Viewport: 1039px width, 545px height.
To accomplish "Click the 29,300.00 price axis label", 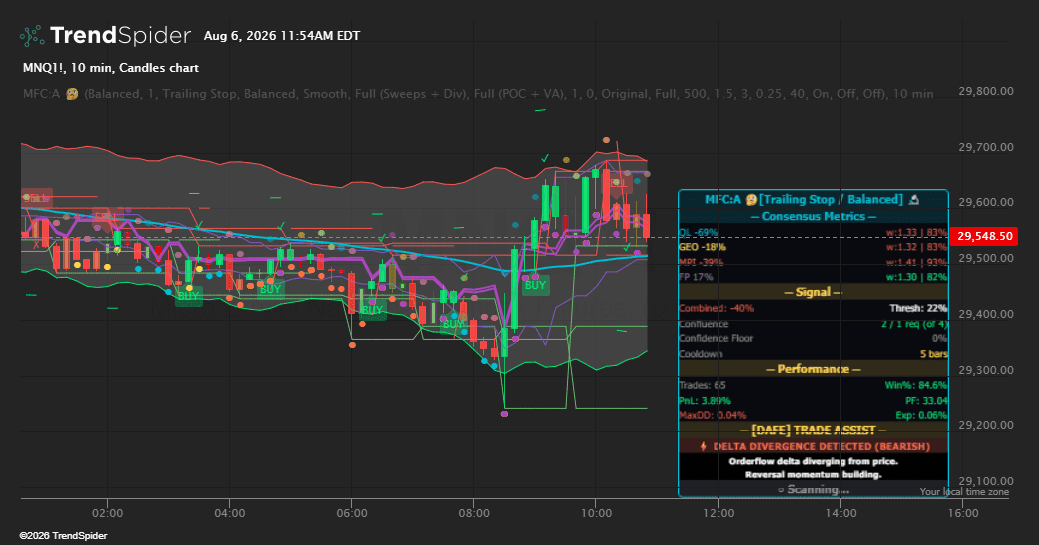I will pos(985,369).
